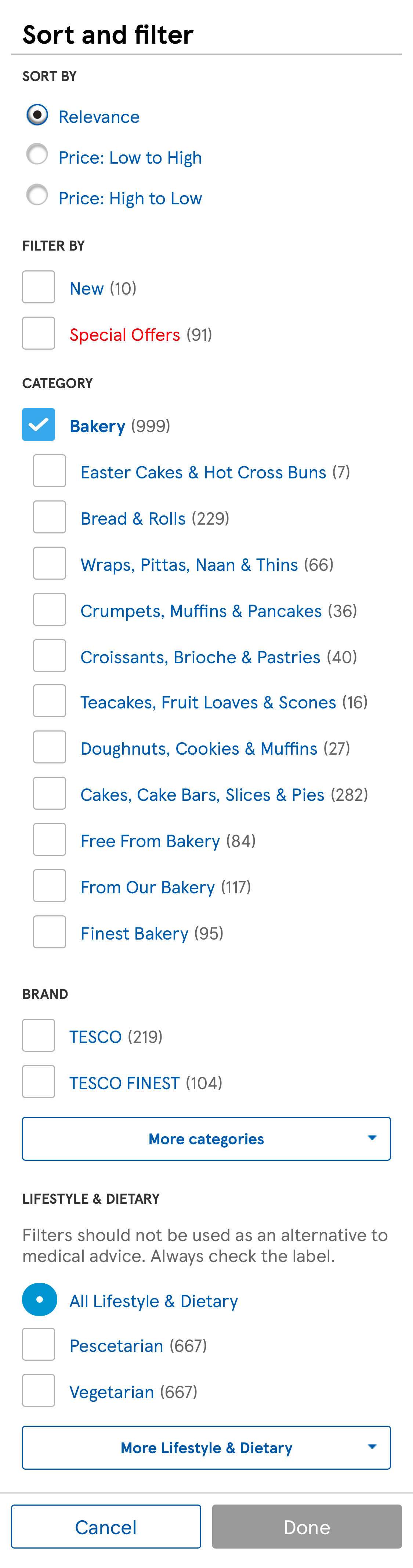Viewport: 413px width, 1568px height.
Task: Expand the More categories section
Action: coord(206,1138)
